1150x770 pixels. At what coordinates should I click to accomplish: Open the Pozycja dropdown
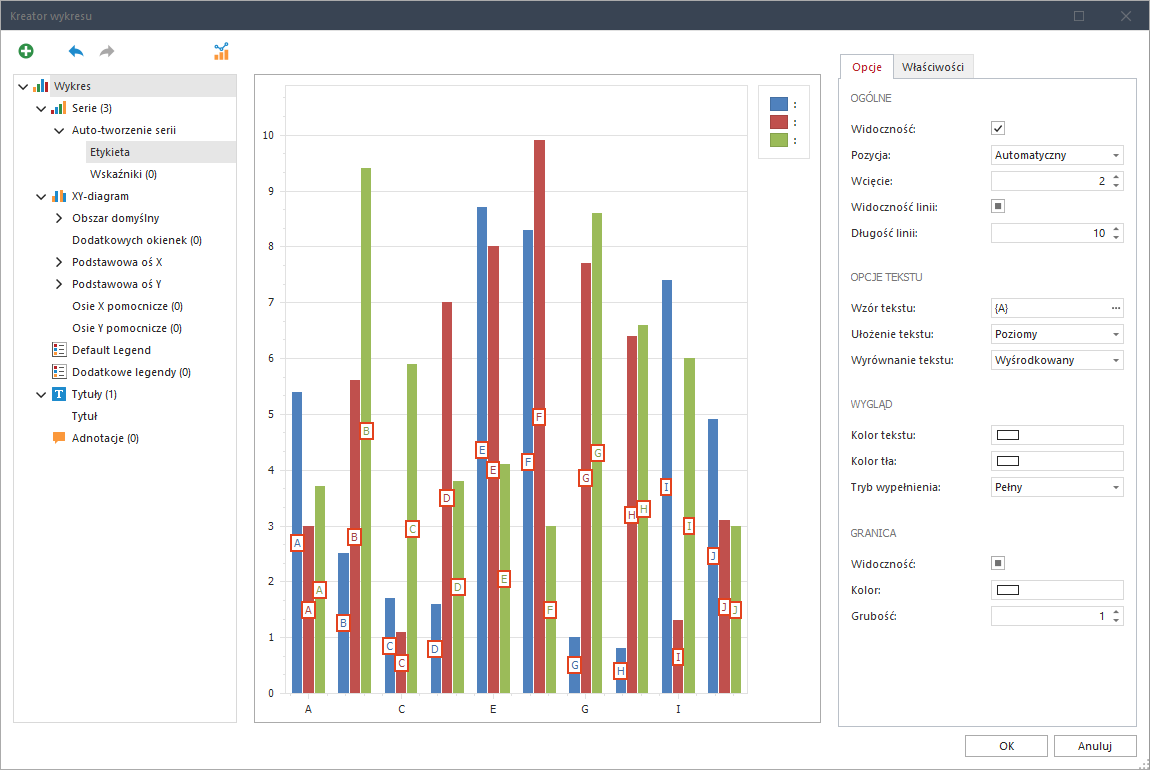pos(1057,155)
